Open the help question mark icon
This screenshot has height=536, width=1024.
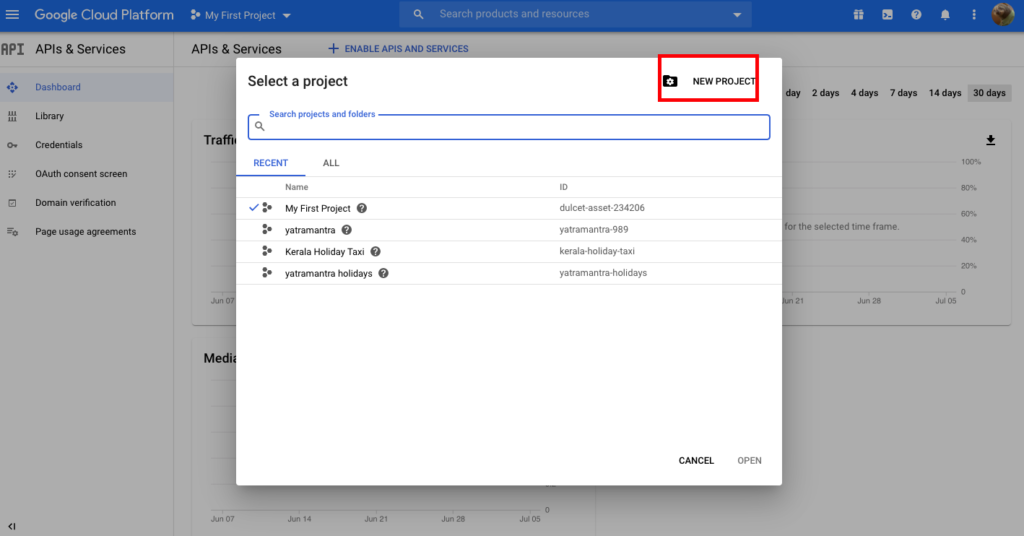coord(916,14)
